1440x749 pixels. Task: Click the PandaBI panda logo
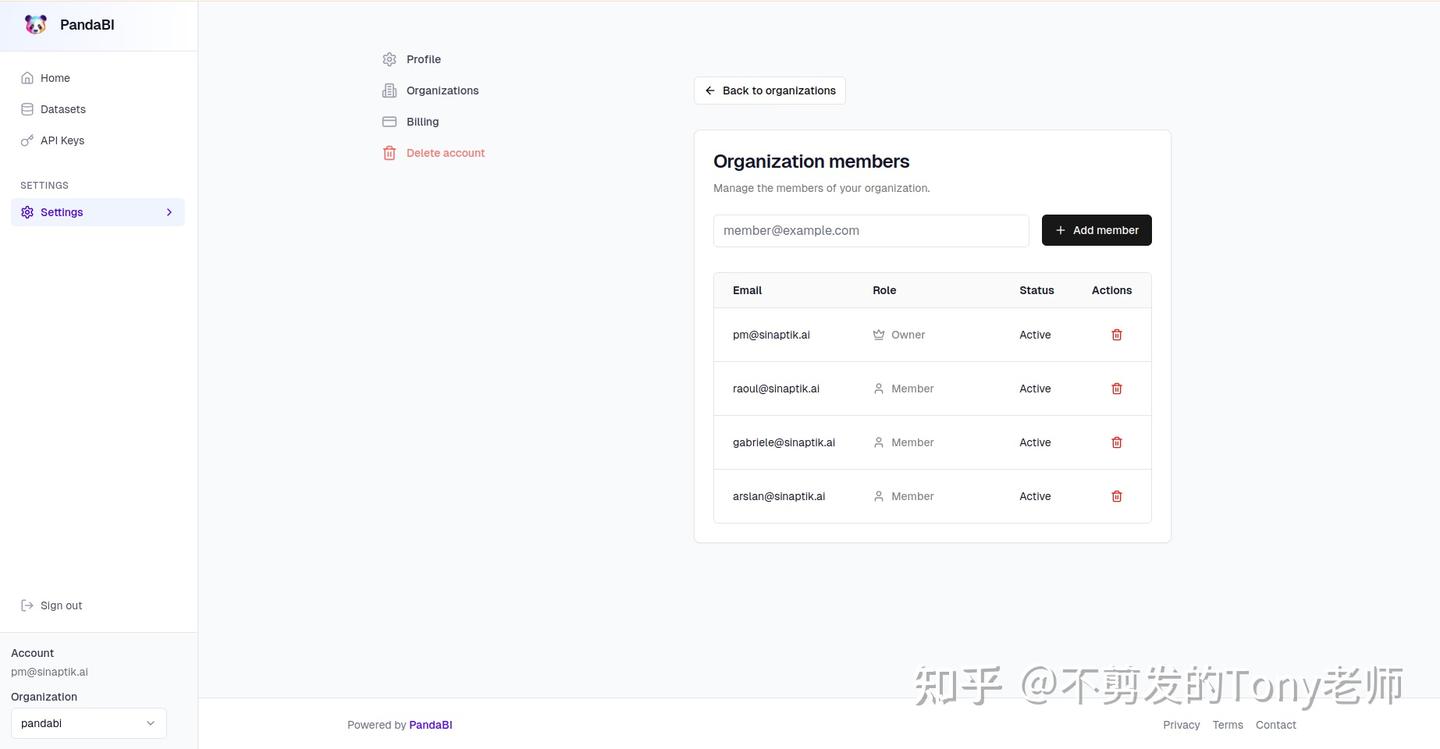[36, 25]
